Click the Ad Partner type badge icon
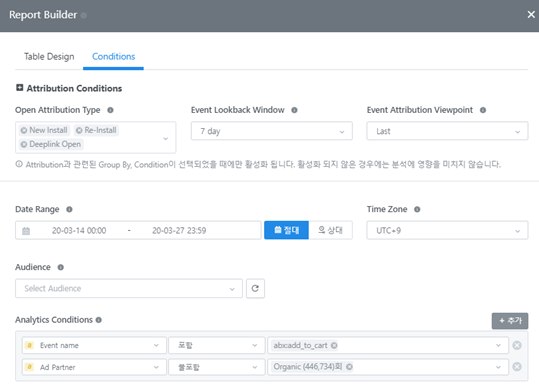Viewport: 539px width, 389px height. coord(30,367)
